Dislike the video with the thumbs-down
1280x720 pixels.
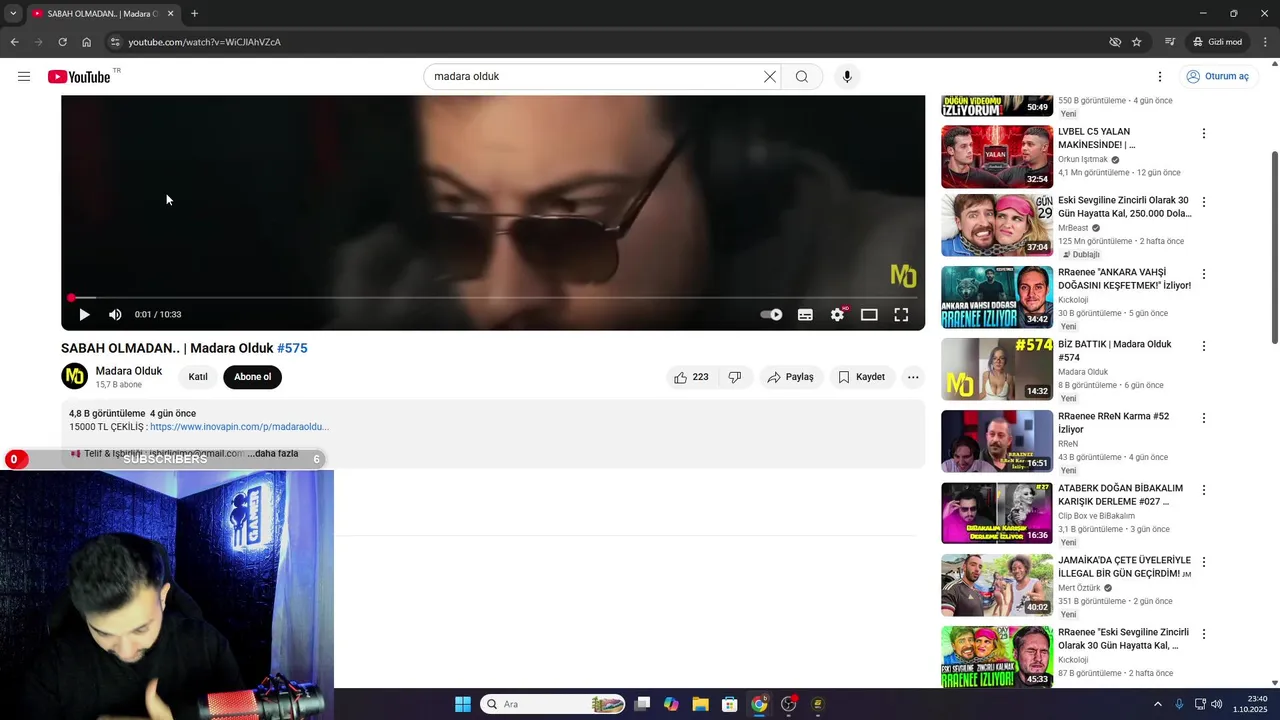[735, 377]
